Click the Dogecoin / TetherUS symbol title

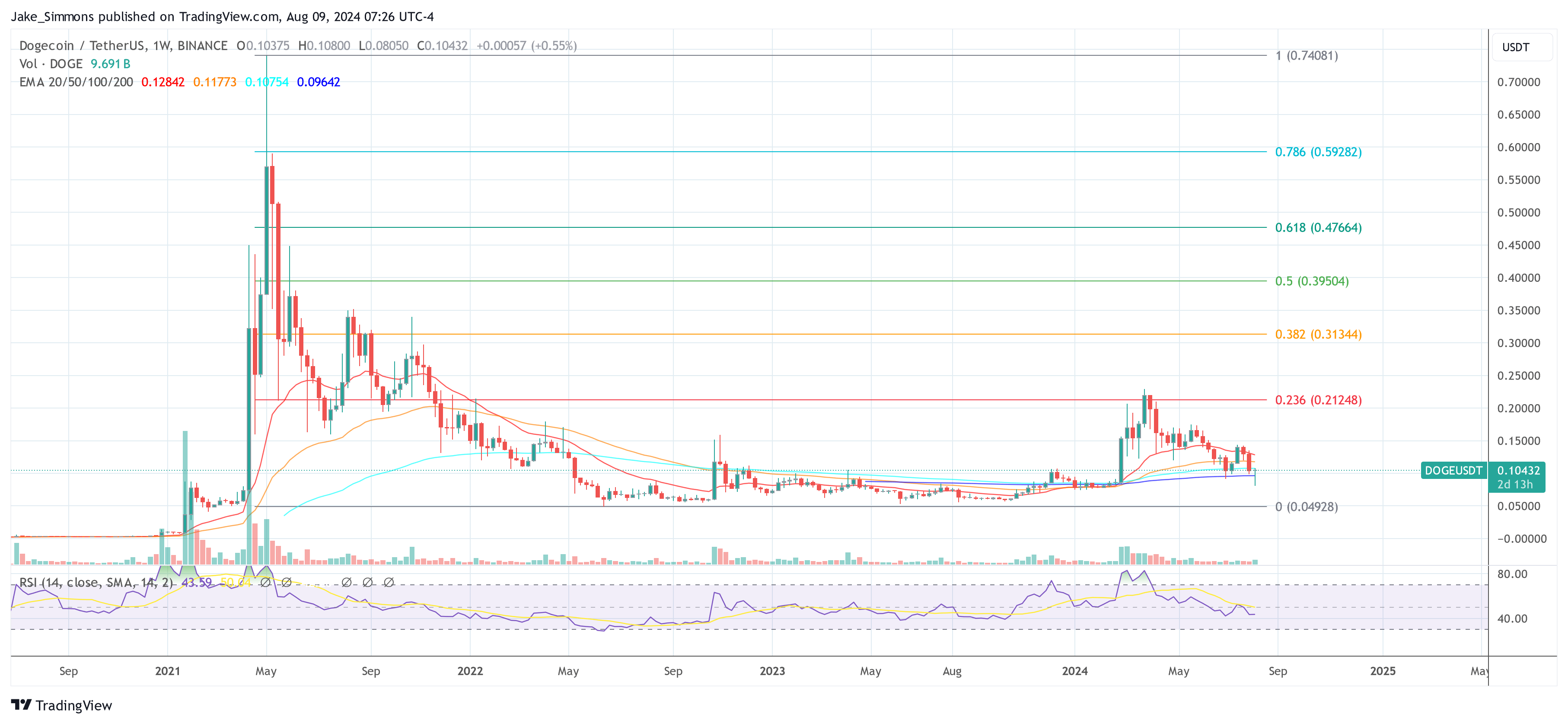point(123,46)
